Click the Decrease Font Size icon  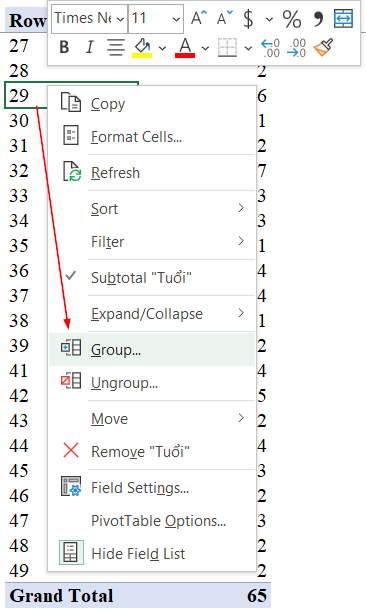(225, 18)
